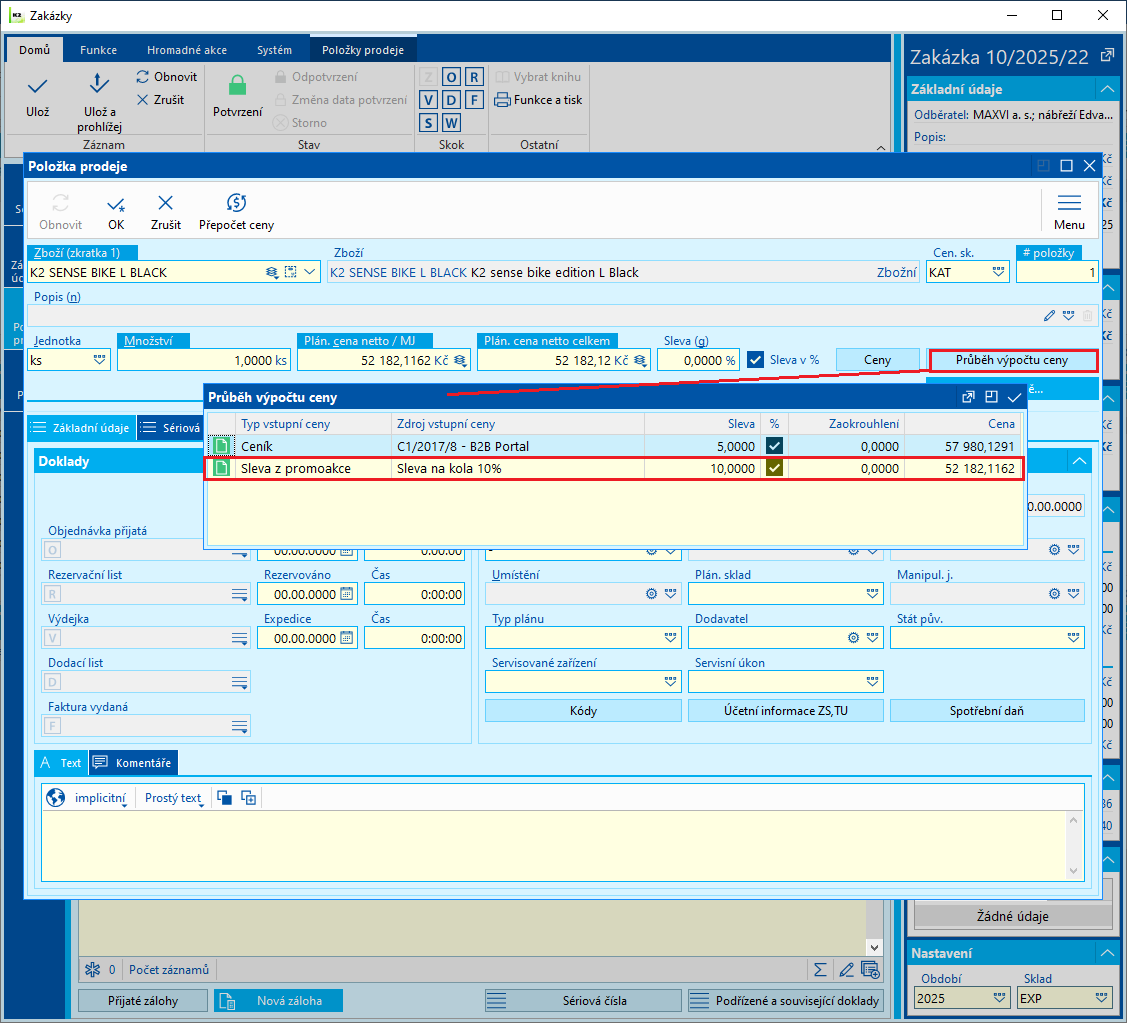The height and width of the screenshot is (1023, 1127).
Task: Click the Průběh výpočtu ceny button
Action: pos(1012,359)
